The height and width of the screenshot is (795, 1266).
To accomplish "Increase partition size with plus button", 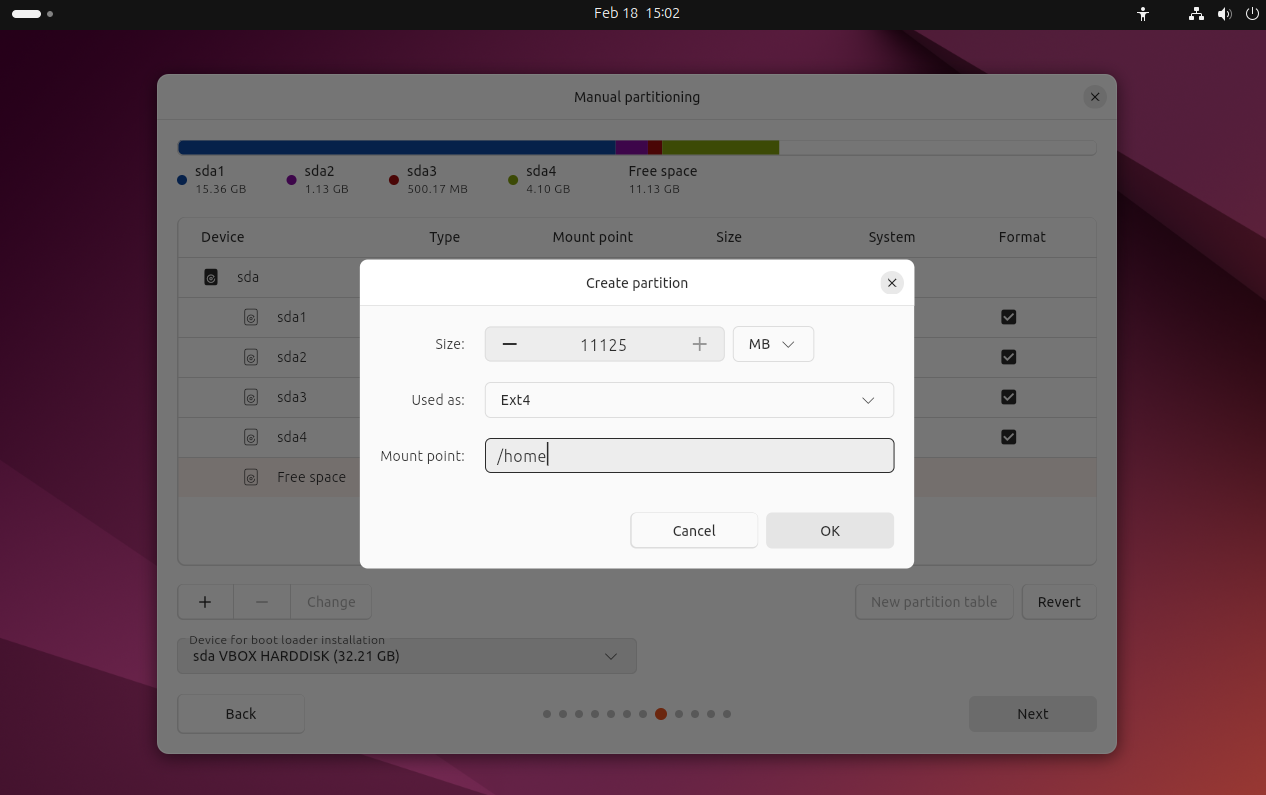I will [700, 344].
